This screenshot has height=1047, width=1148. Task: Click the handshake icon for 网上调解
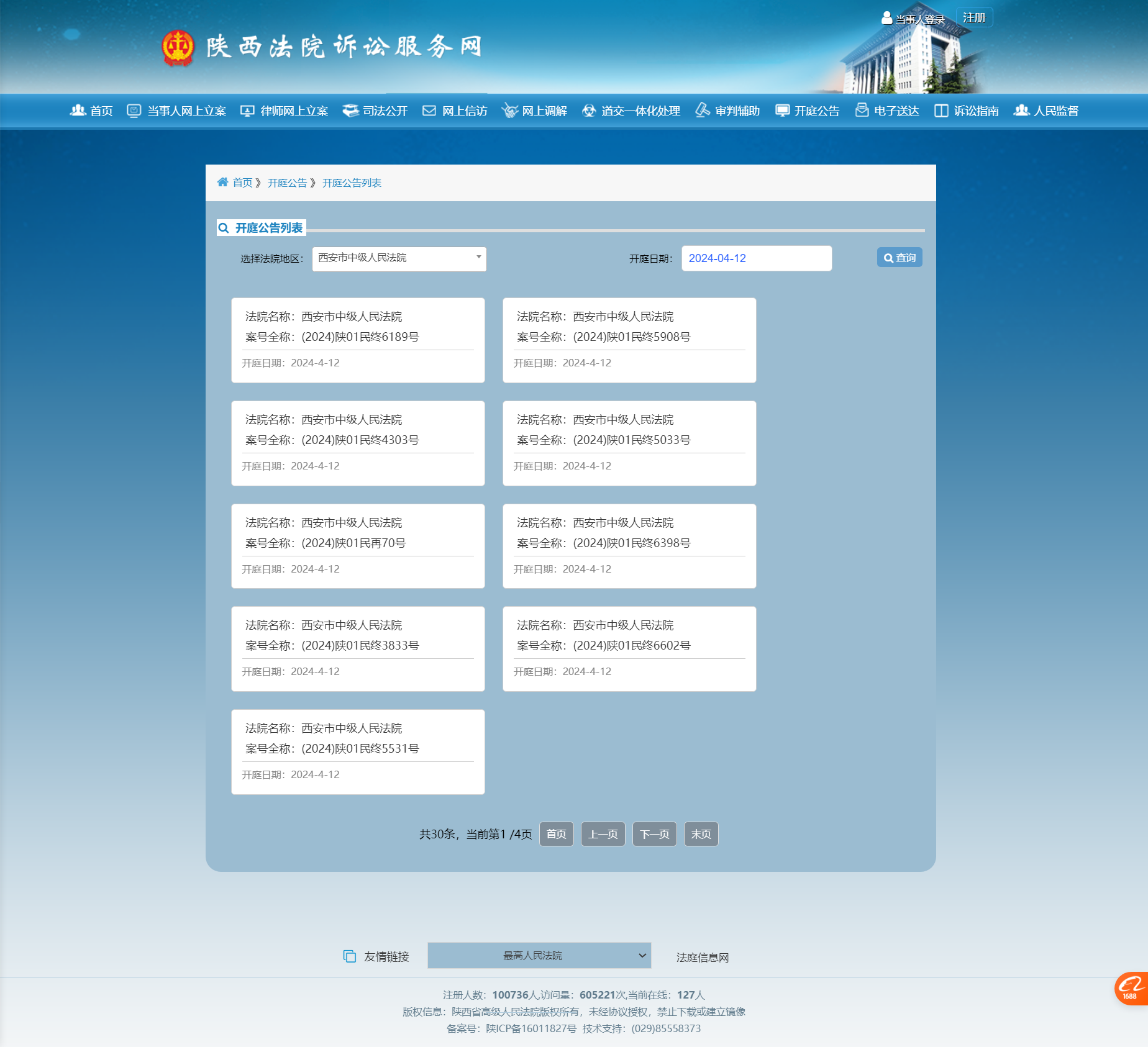[509, 111]
